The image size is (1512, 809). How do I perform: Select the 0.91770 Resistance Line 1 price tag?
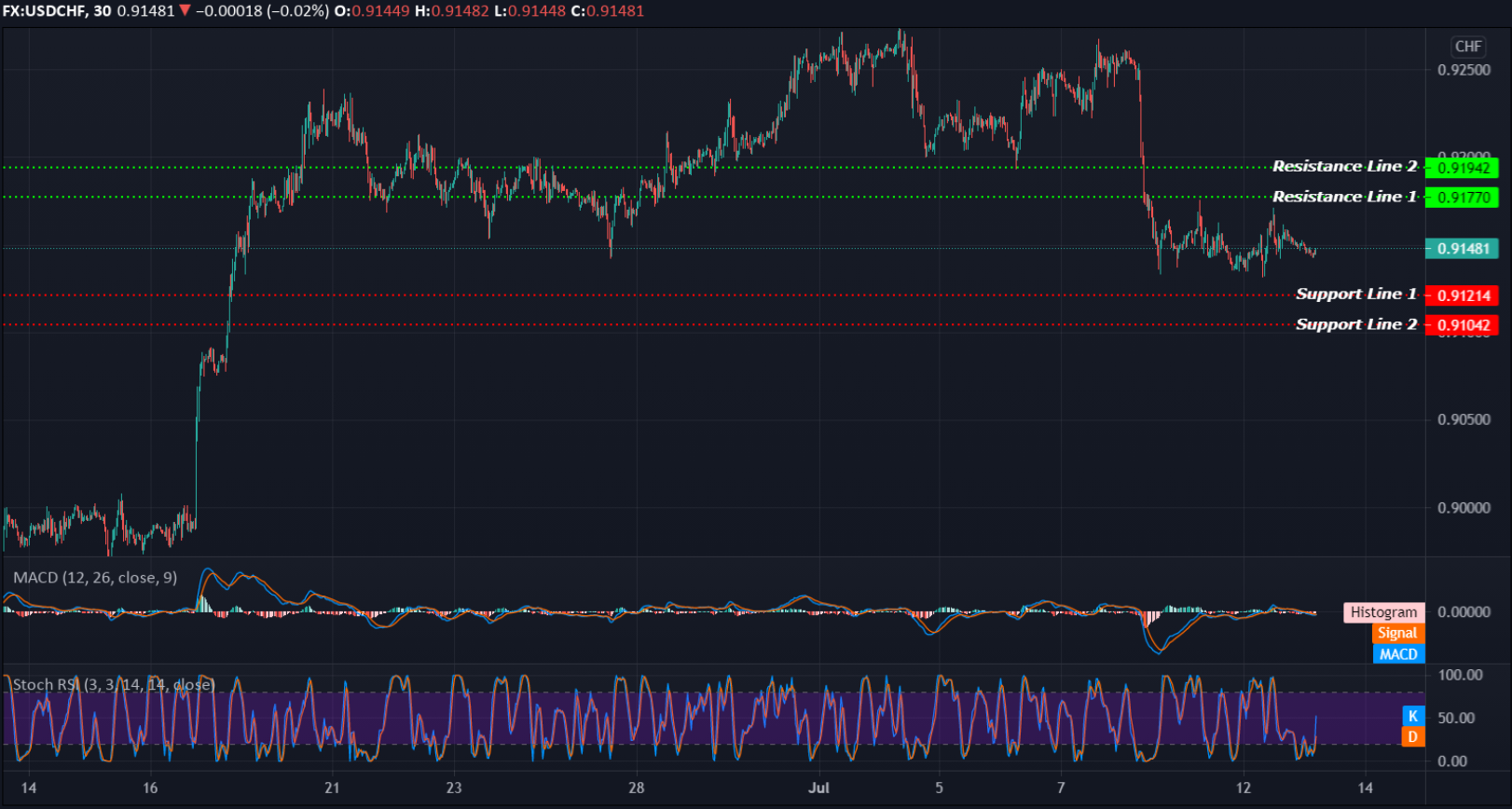coord(1463,198)
